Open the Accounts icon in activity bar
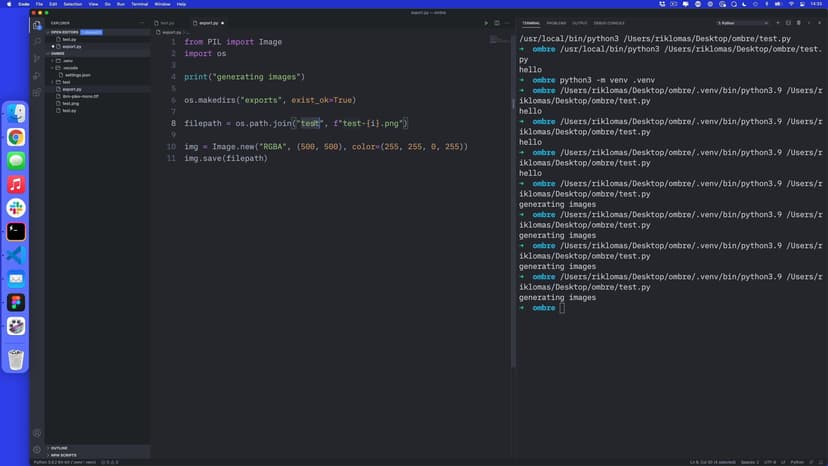The image size is (828, 466). [x=37, y=432]
